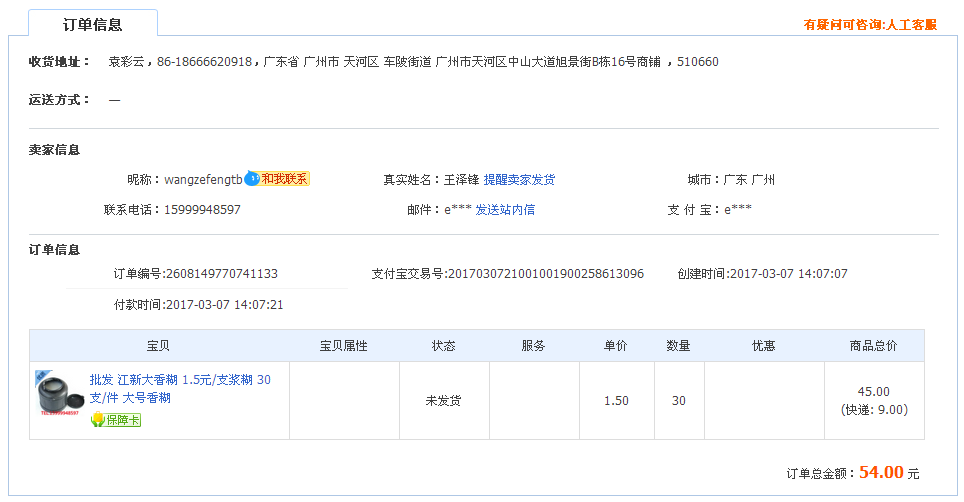Open the 江新大香糊 product title link
The width and height of the screenshot is (964, 502).
[x=179, y=388]
